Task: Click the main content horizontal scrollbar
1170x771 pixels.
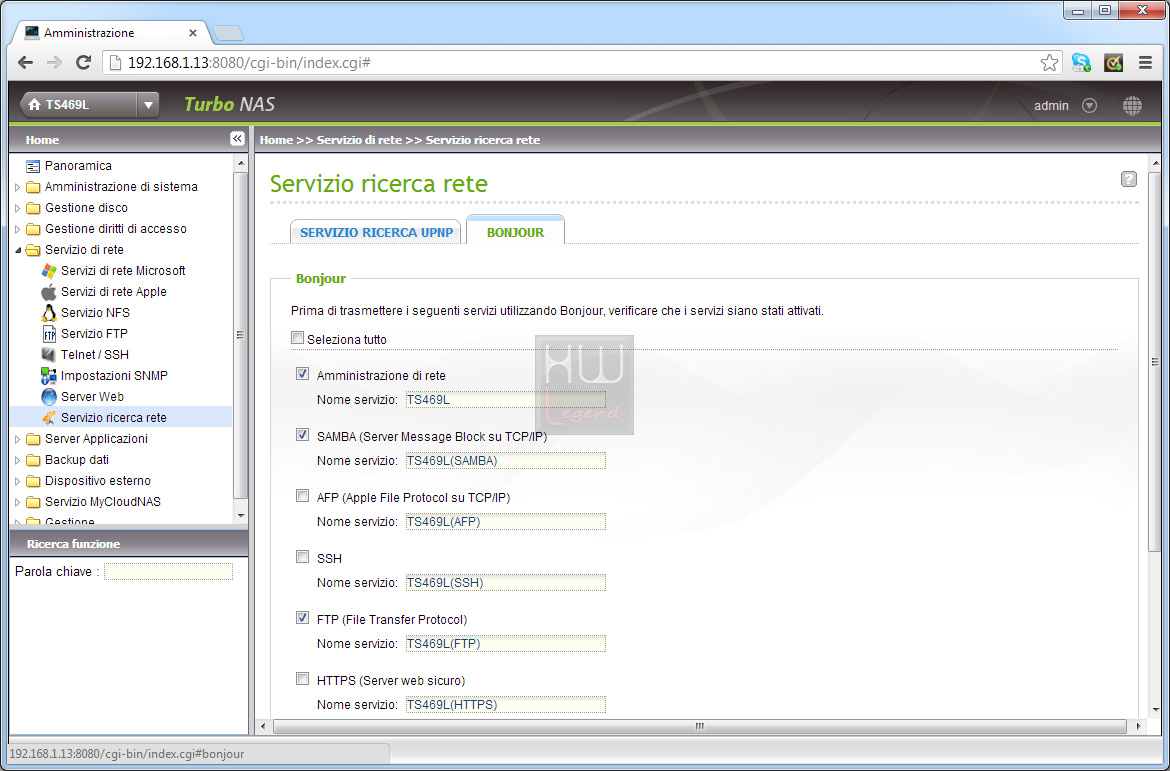Action: click(x=699, y=726)
